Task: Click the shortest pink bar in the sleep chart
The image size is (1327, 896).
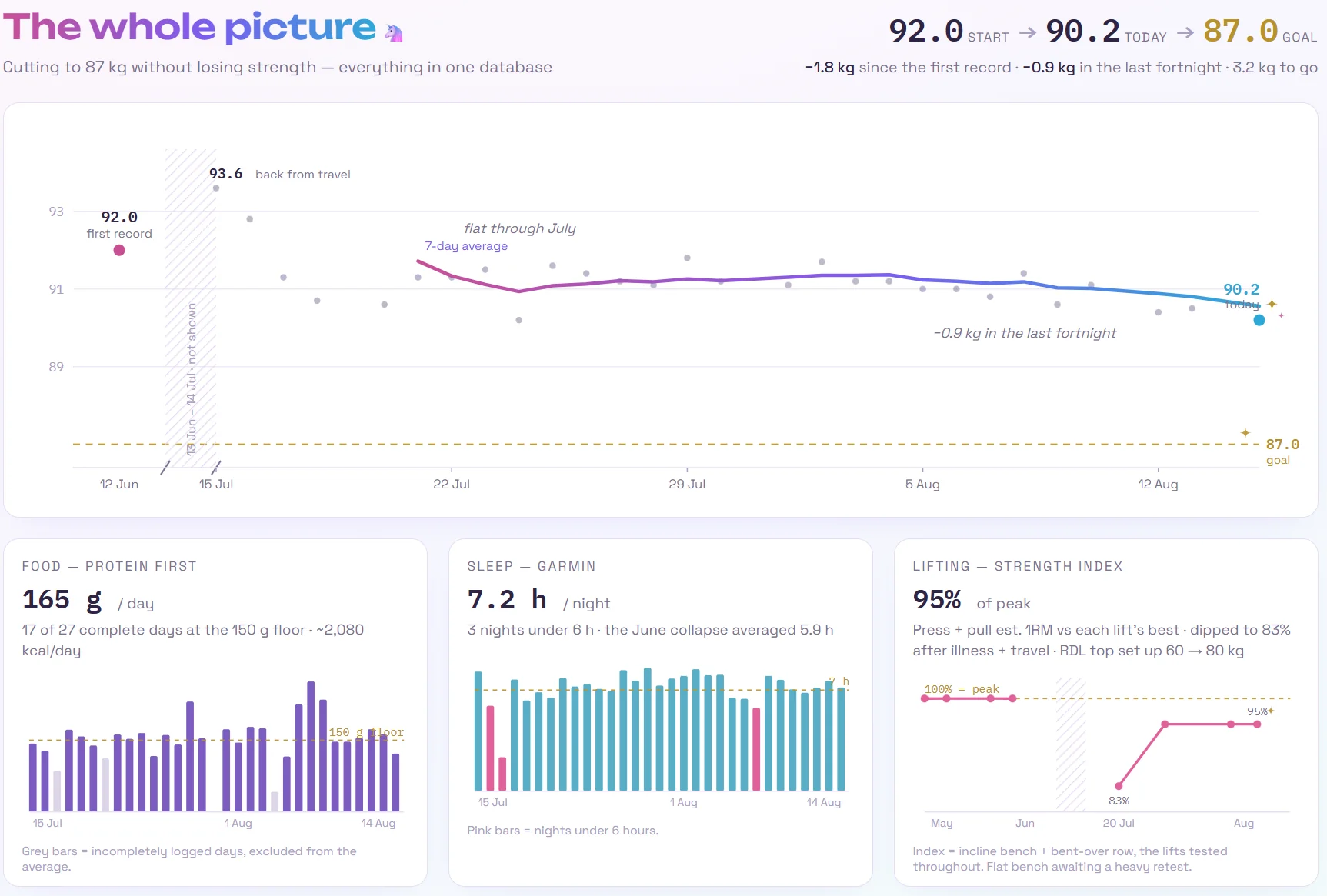Action: [x=502, y=774]
